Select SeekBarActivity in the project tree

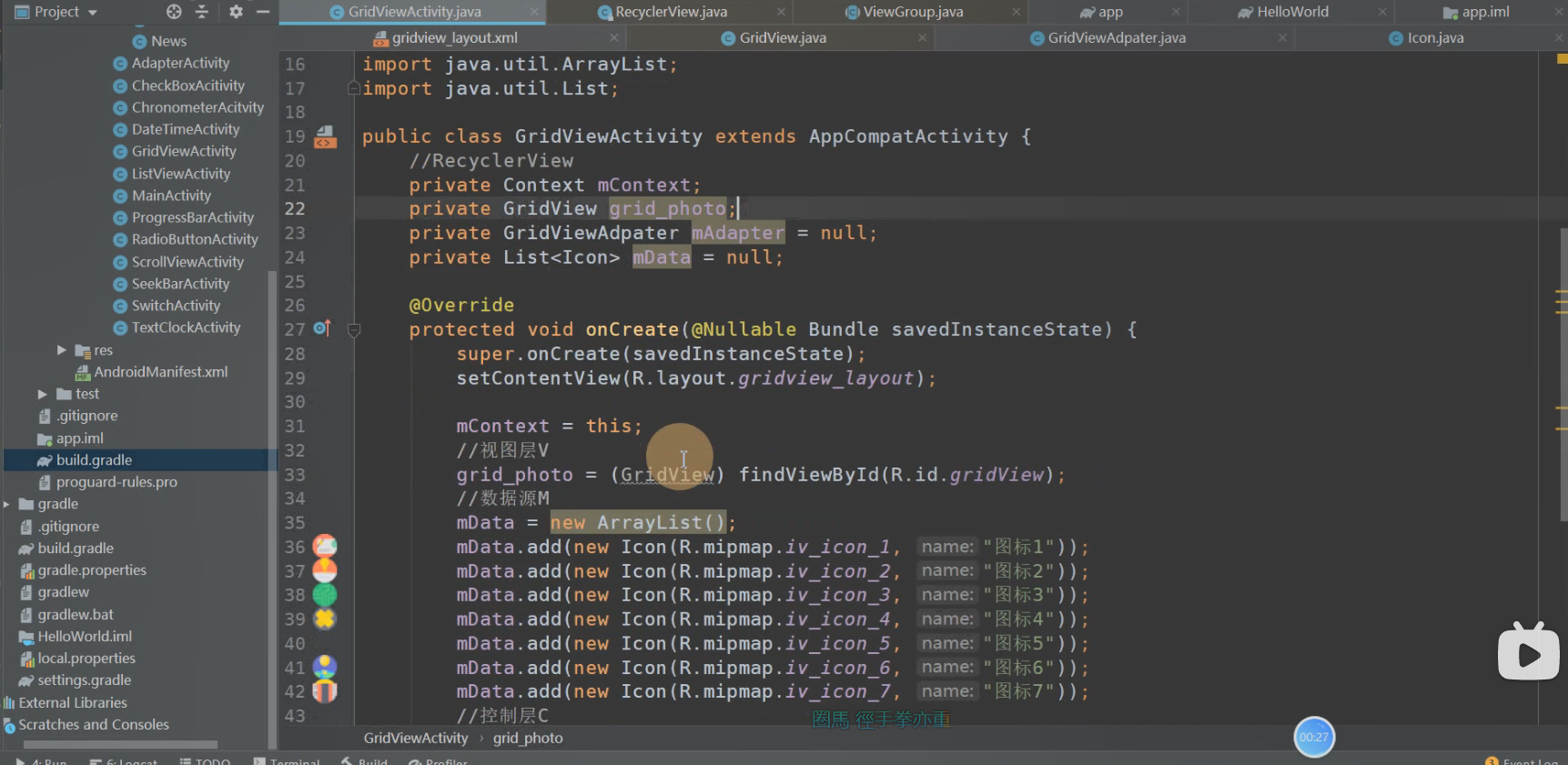180,284
